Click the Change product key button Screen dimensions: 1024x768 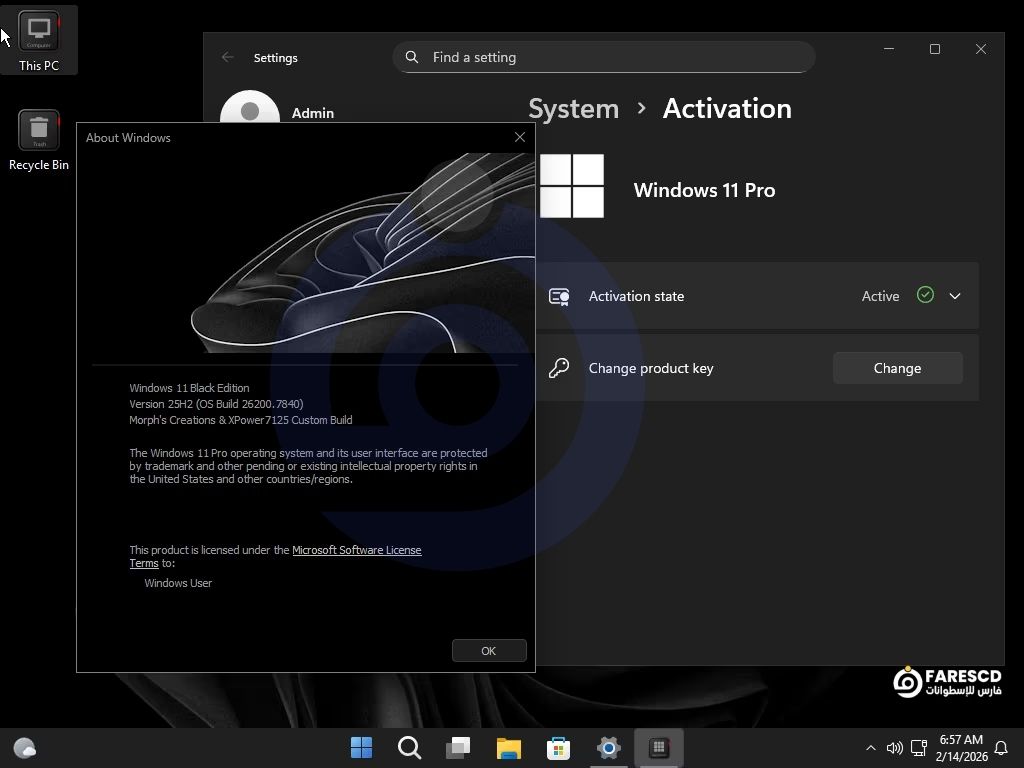click(x=897, y=368)
